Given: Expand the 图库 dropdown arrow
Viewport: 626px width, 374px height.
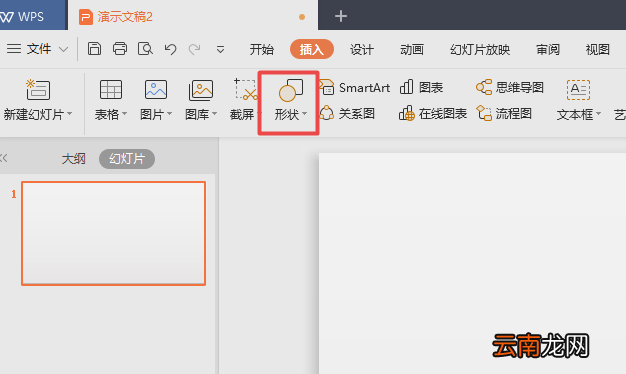Looking at the screenshot, I should pos(215,114).
